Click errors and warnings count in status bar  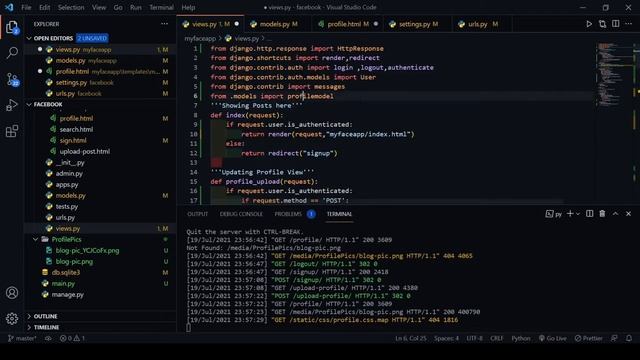coord(72,338)
